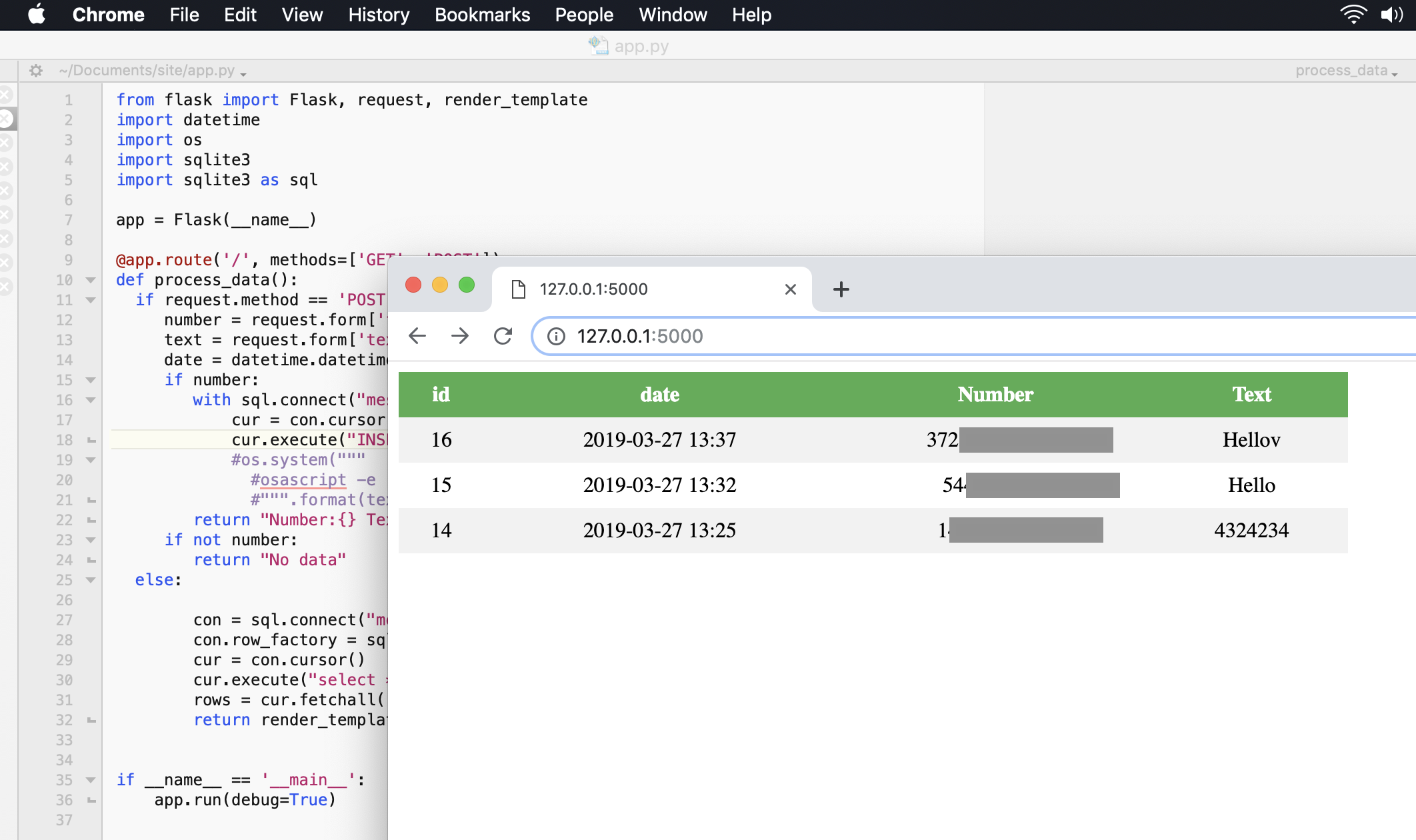
Task: Open the Bookmarks menu
Action: click(x=482, y=15)
